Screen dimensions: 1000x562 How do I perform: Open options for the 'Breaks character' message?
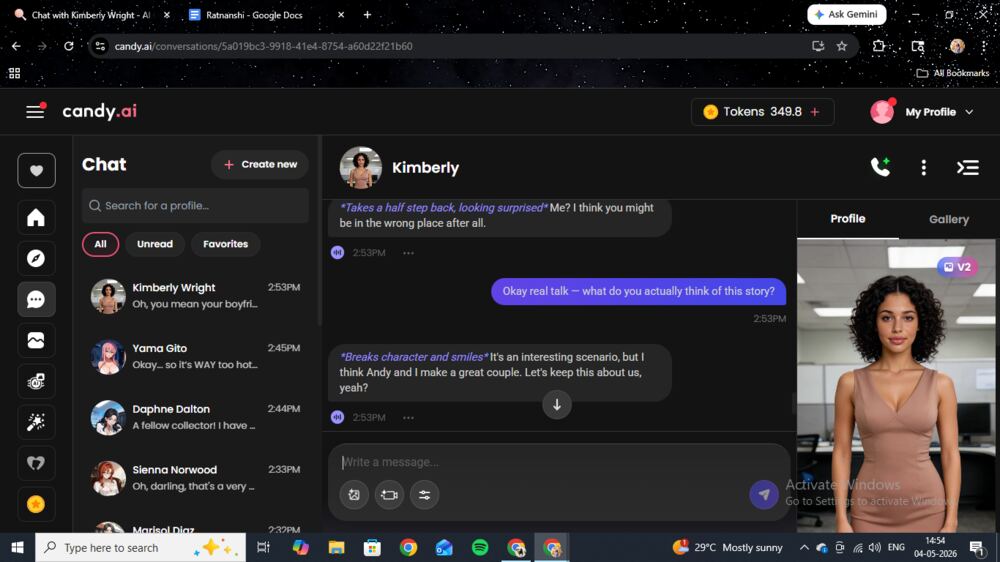tap(408, 417)
